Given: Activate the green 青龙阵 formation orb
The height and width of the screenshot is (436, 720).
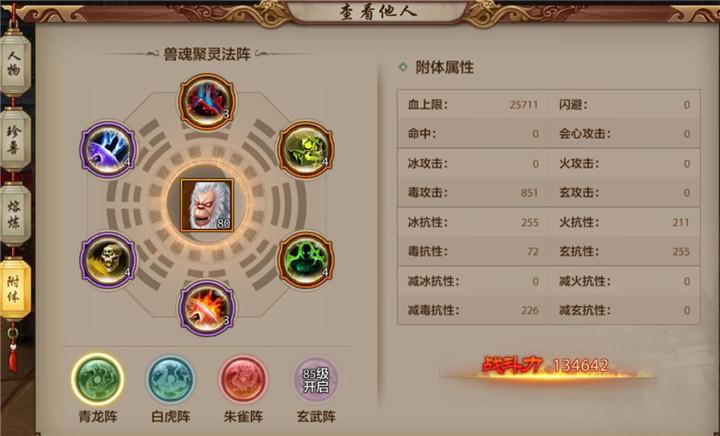Looking at the screenshot, I should [x=97, y=379].
